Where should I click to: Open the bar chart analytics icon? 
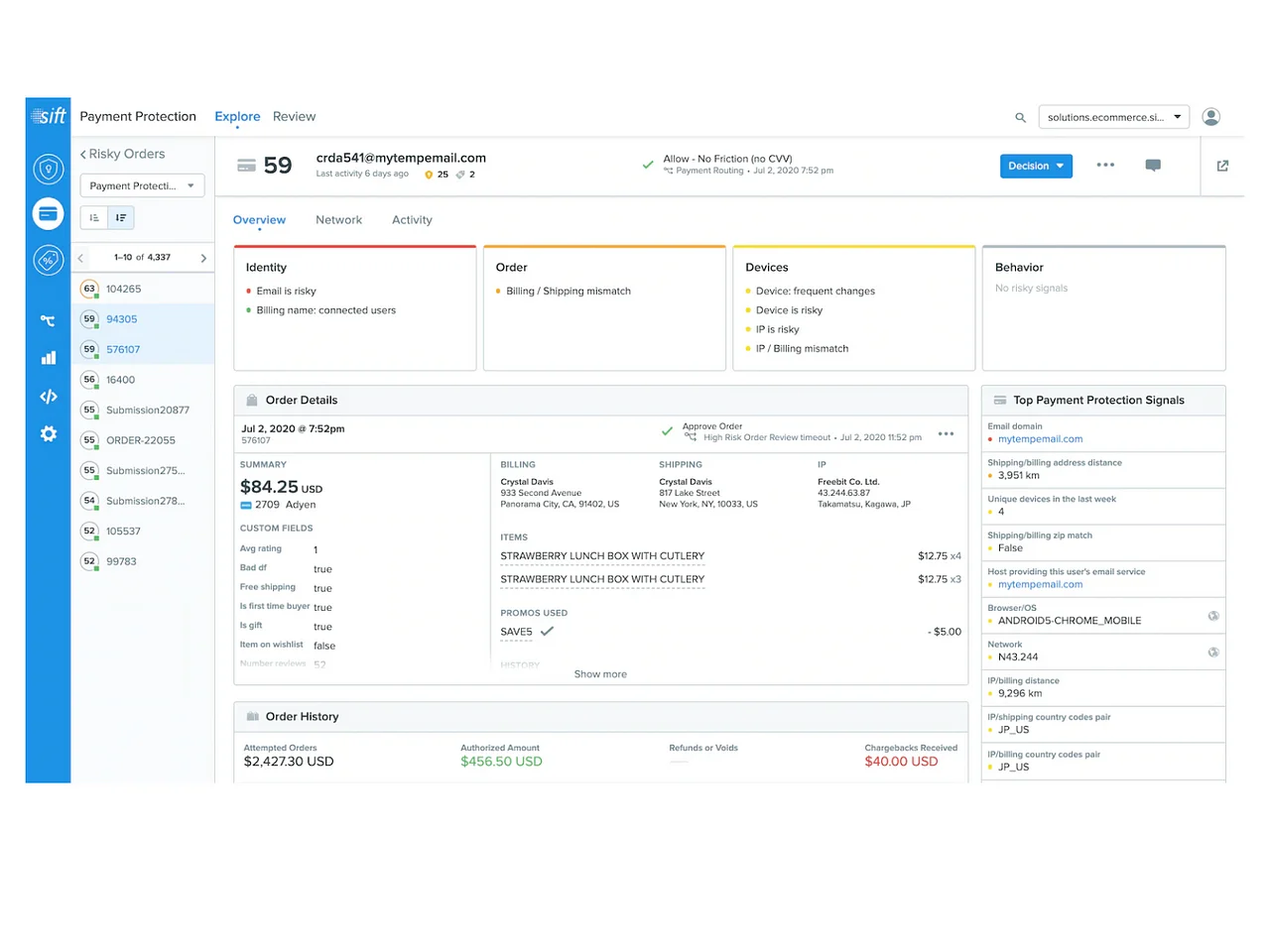[48, 358]
